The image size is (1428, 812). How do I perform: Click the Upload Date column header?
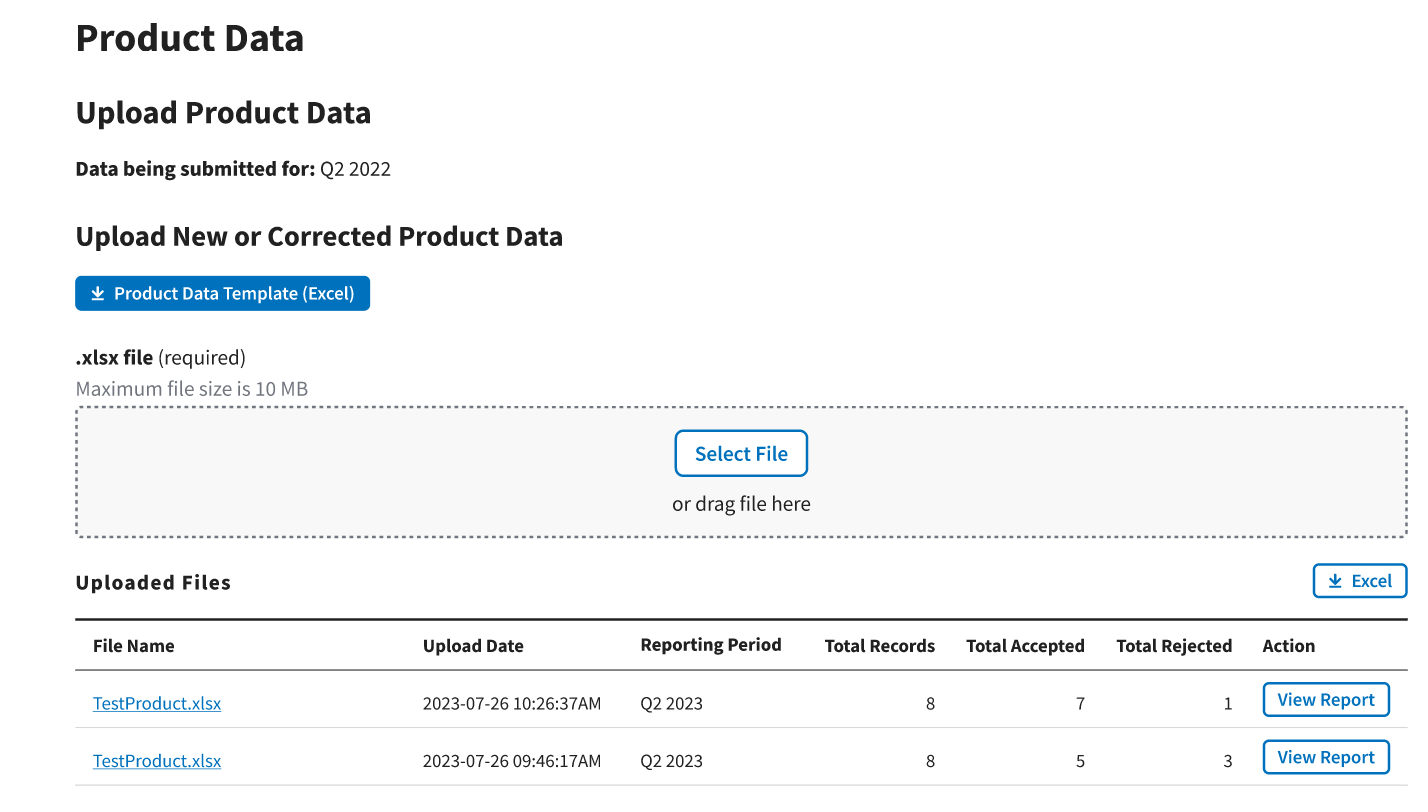click(x=473, y=646)
